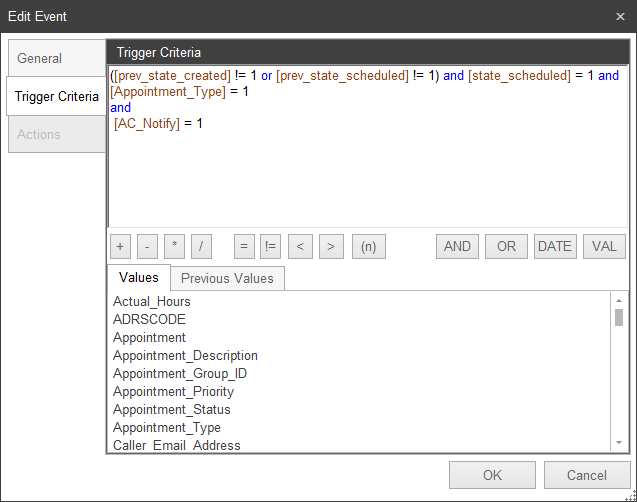
Task: Select Actual_Hours from the values list
Action: click(x=152, y=301)
